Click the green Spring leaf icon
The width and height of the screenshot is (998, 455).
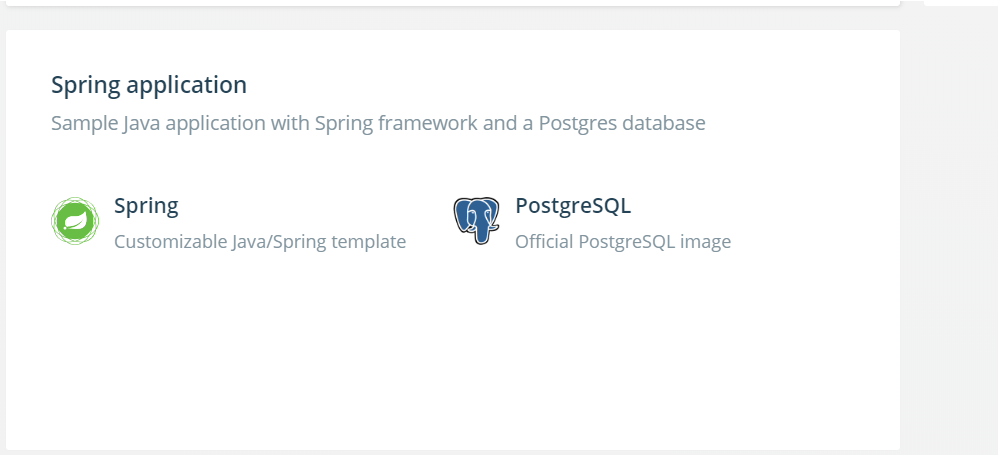75,221
